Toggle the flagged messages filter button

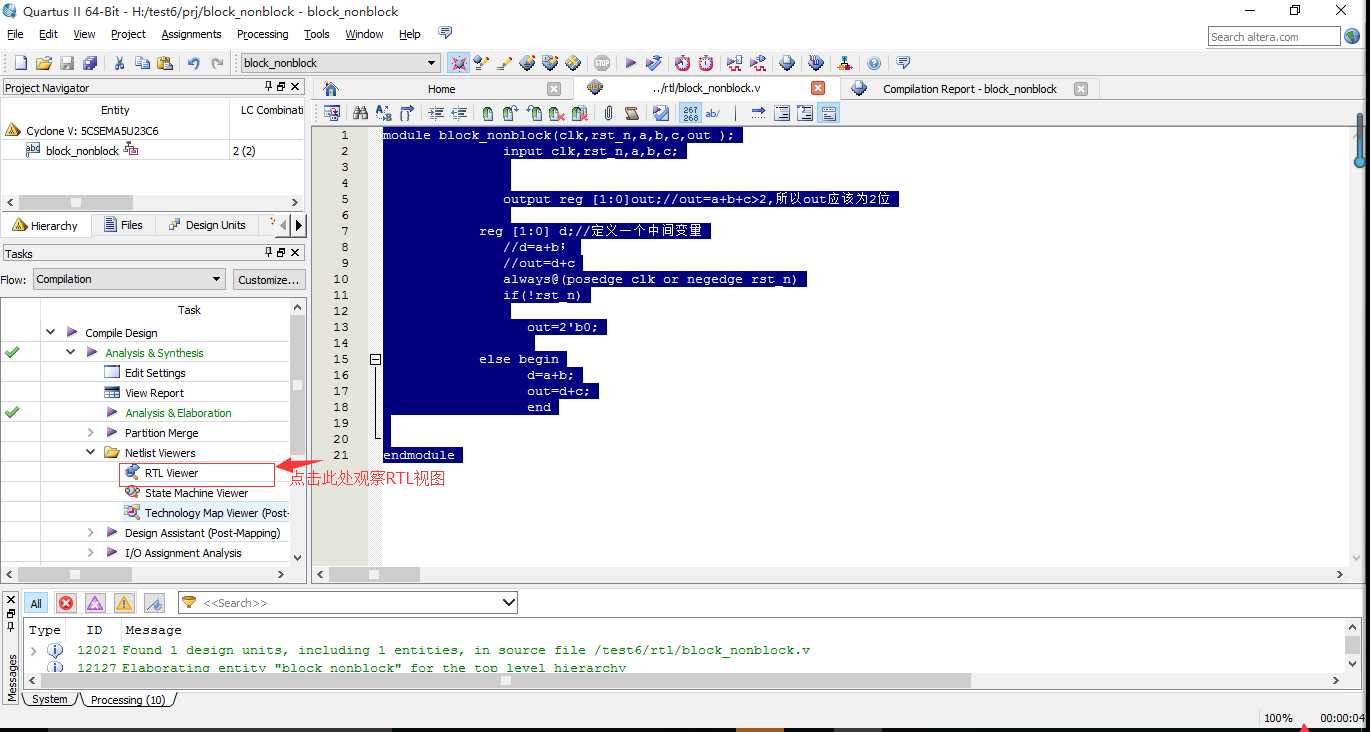coord(154,603)
